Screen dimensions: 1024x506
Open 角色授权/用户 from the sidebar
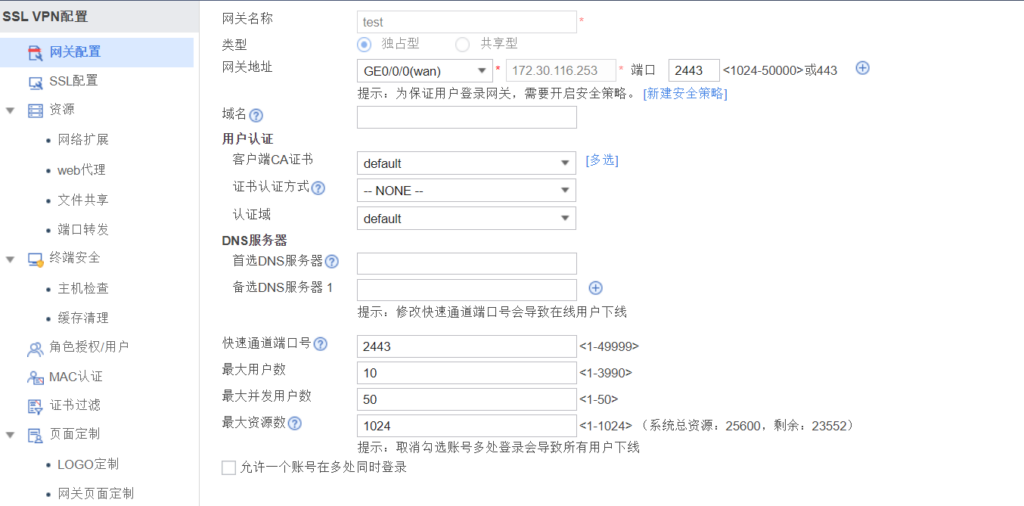coord(88,347)
